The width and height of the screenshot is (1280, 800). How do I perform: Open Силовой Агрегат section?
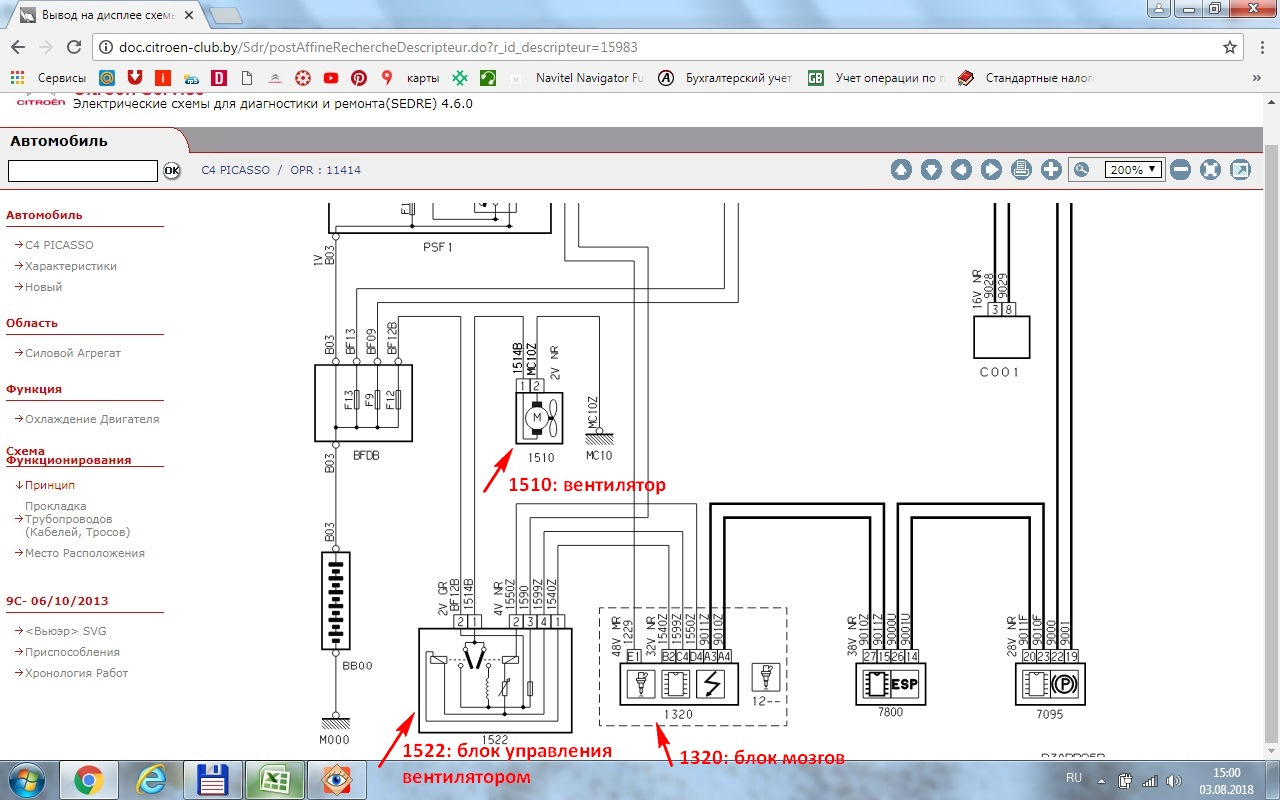(x=73, y=353)
